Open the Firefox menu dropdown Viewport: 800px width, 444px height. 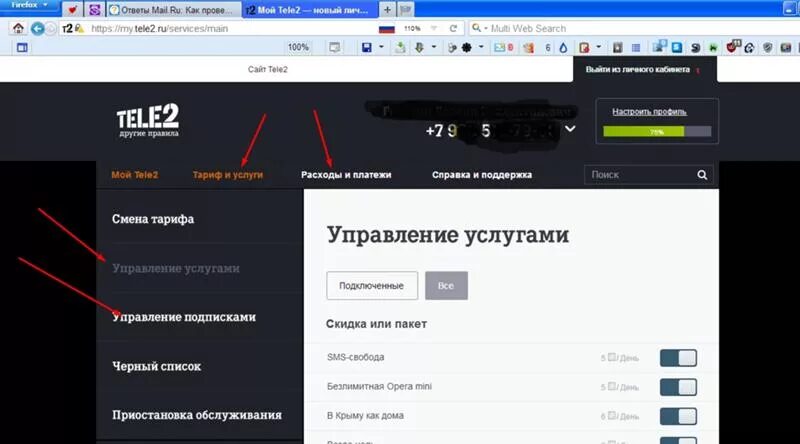tap(30, 5)
